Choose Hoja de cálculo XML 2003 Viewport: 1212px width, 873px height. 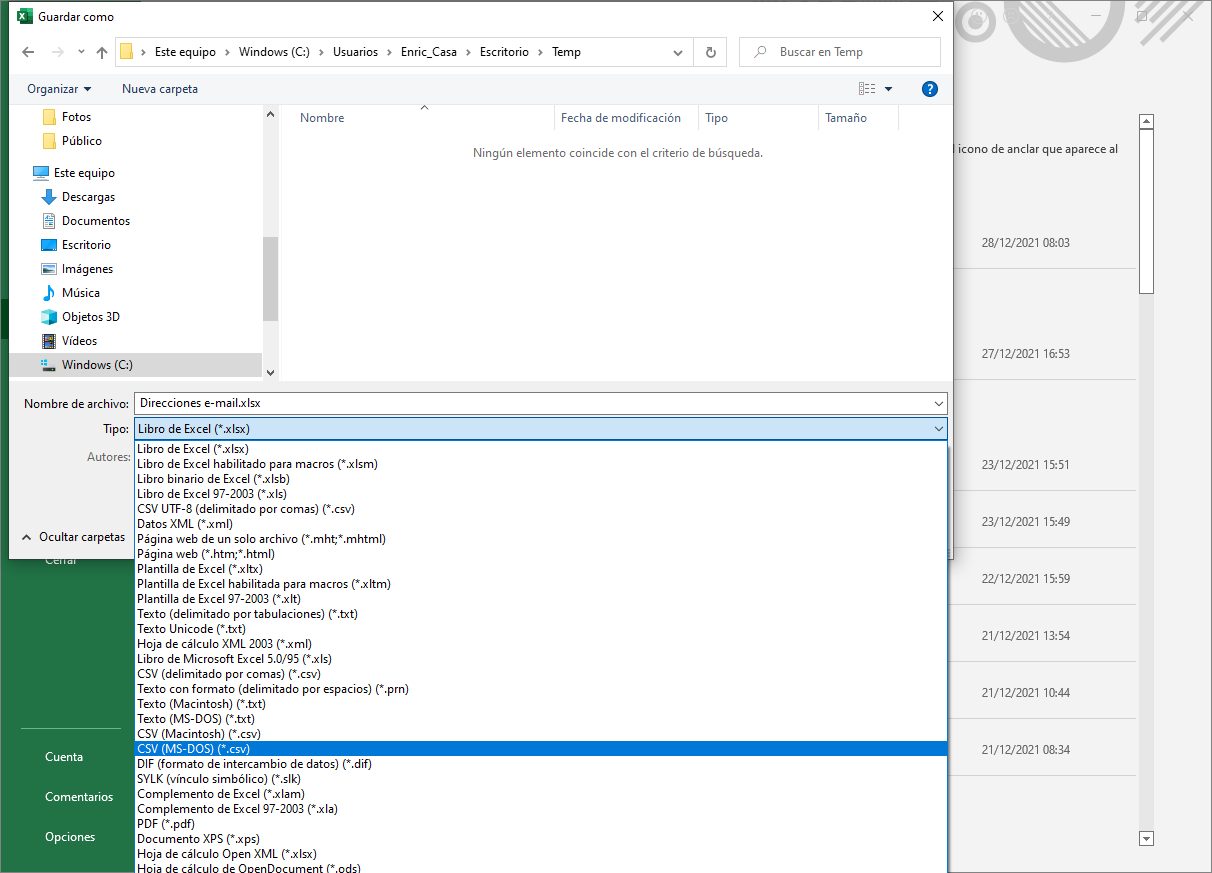[541, 644]
